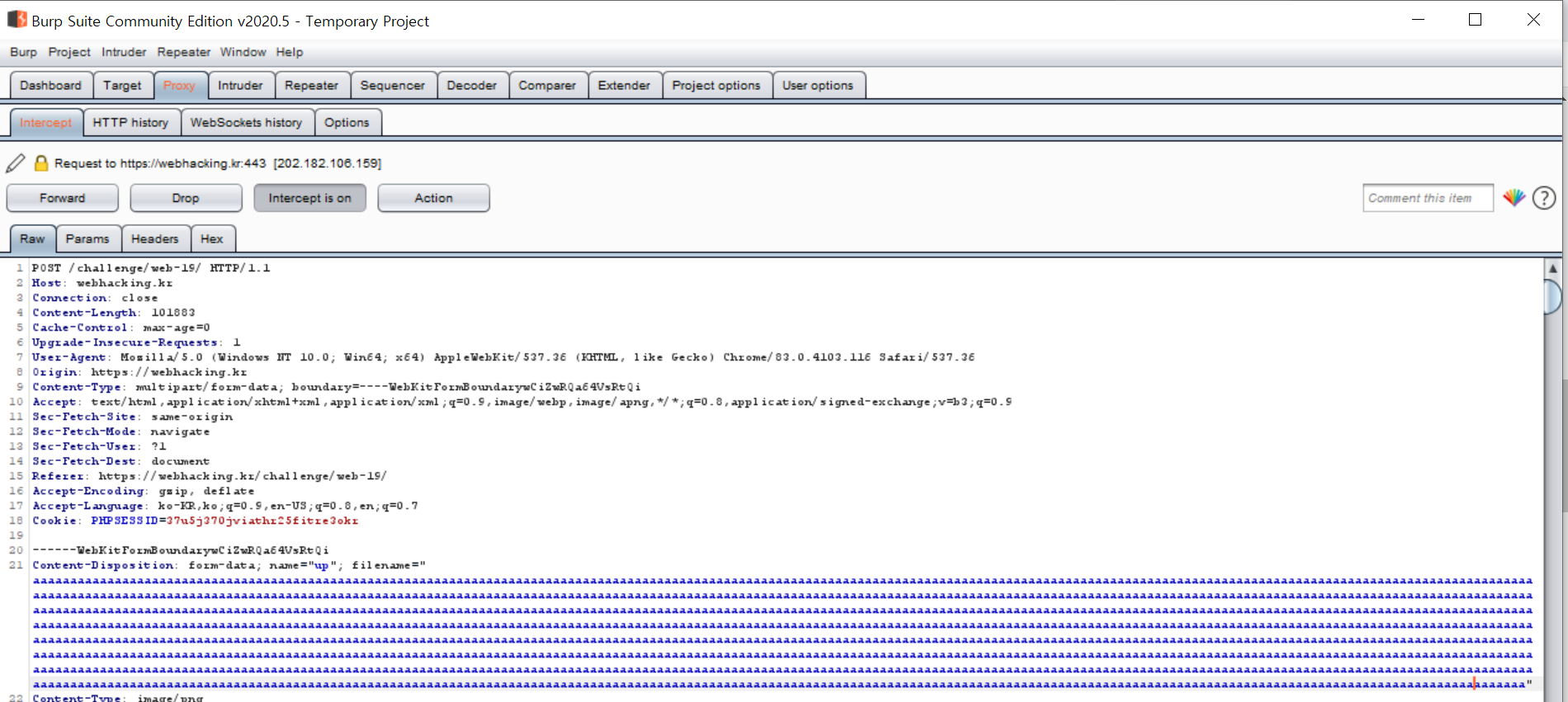Click the Cache-Control: max-age=0 line
This screenshot has height=702, width=1568.
point(121,327)
